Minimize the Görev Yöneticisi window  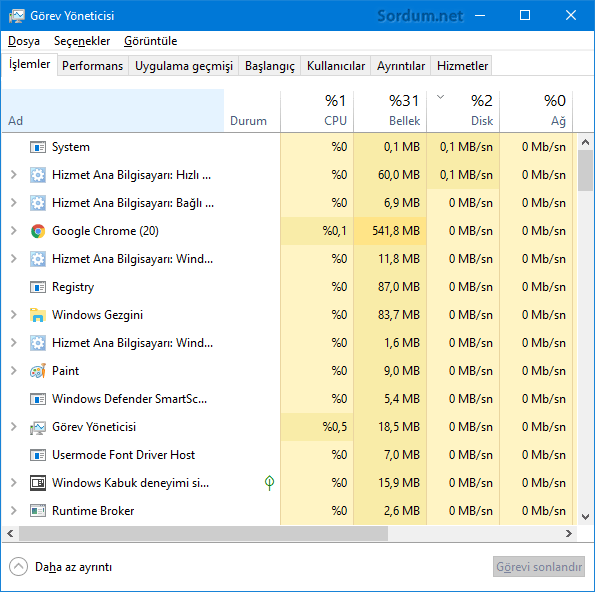point(480,16)
